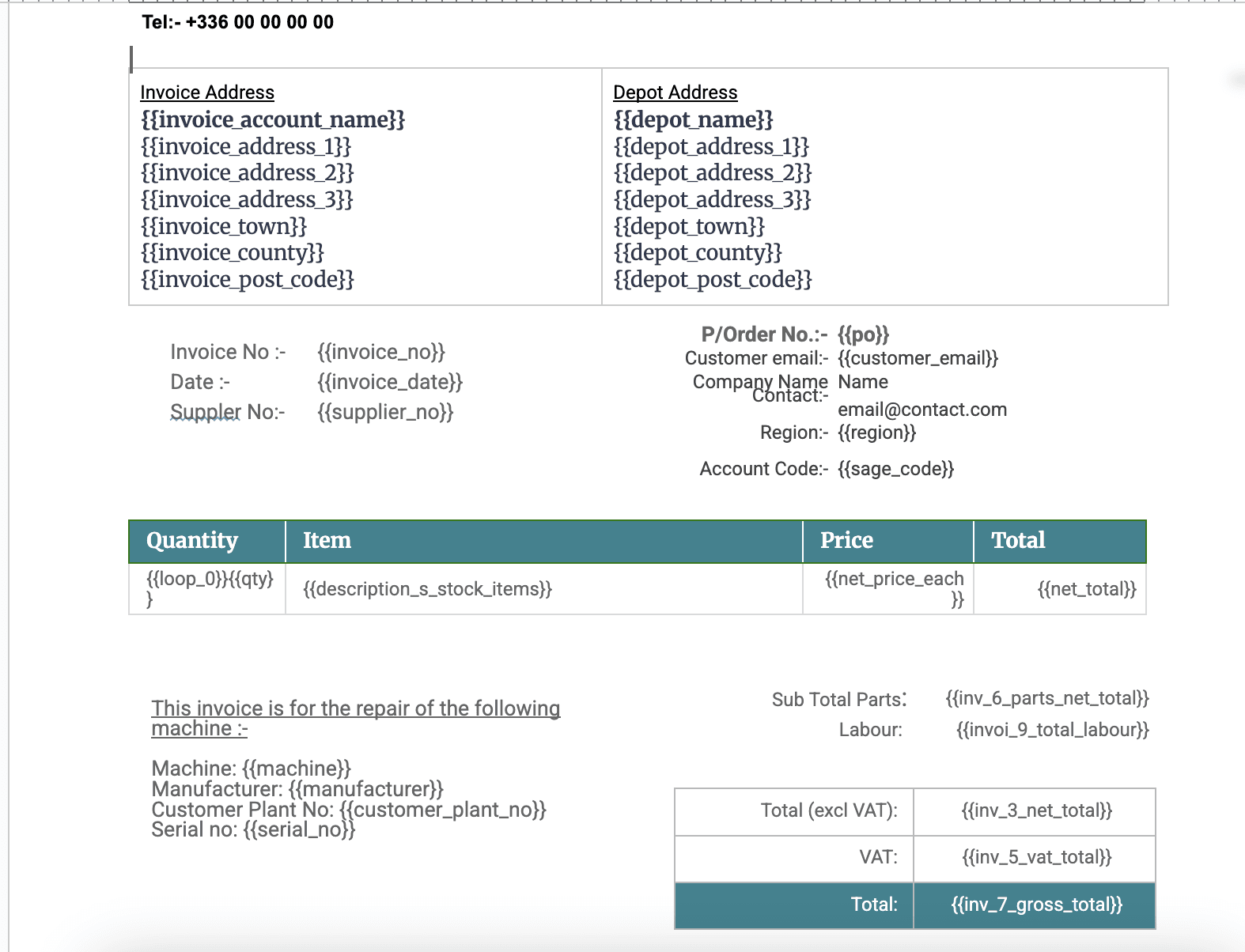Click the inv_3_net_total cell
The height and width of the screenshot is (952, 1245).
point(1036,810)
